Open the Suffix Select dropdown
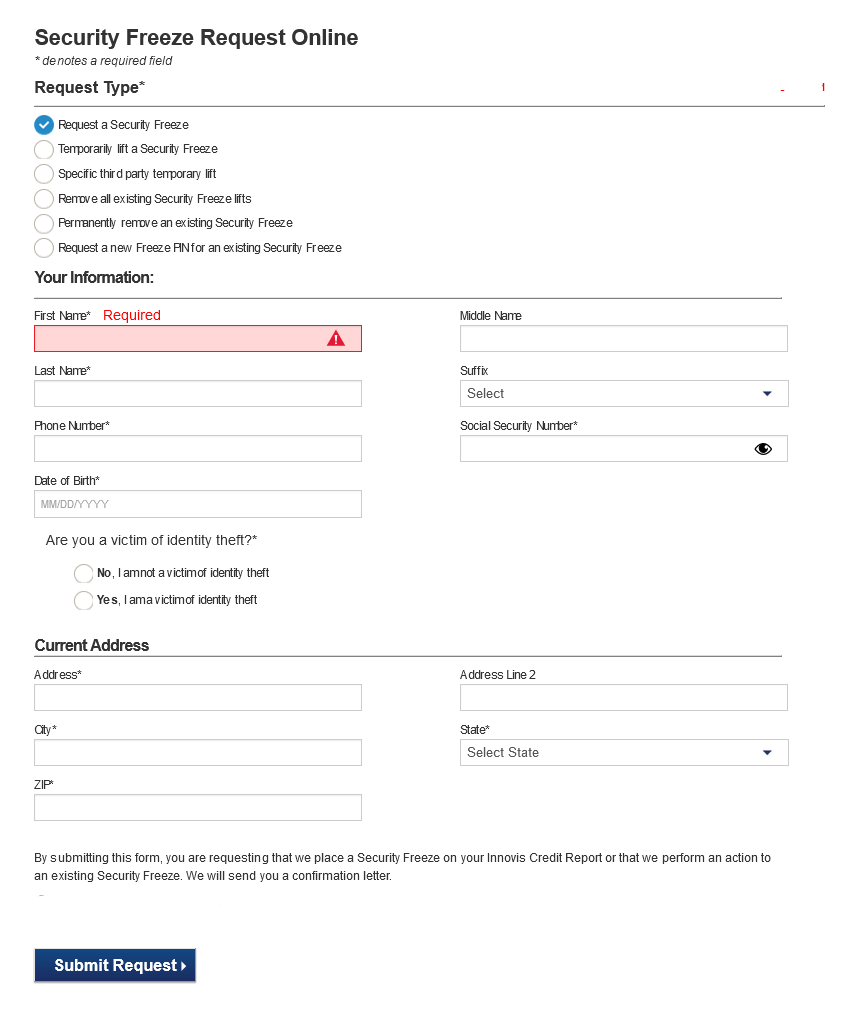The image size is (859, 1017). point(623,393)
